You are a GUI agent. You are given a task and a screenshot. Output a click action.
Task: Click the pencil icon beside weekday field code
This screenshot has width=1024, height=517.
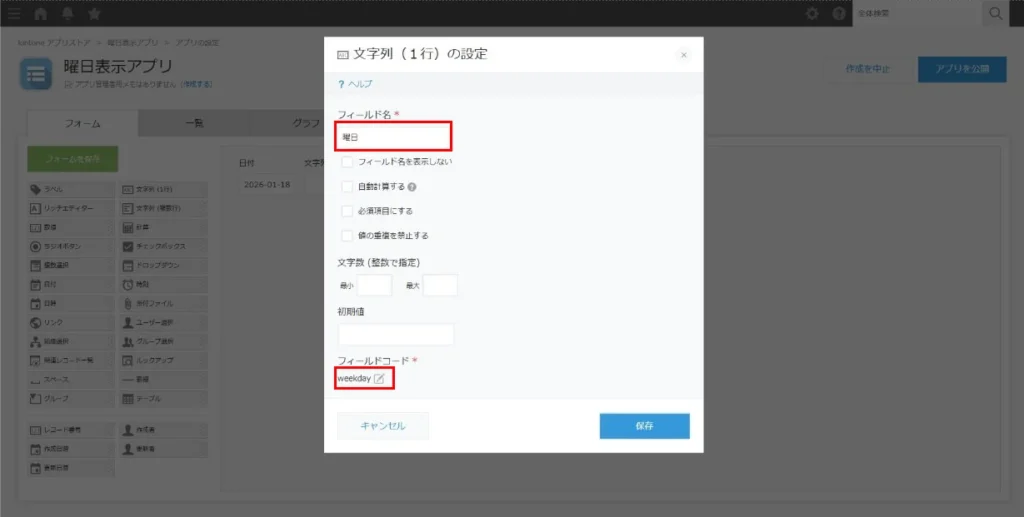click(x=379, y=379)
